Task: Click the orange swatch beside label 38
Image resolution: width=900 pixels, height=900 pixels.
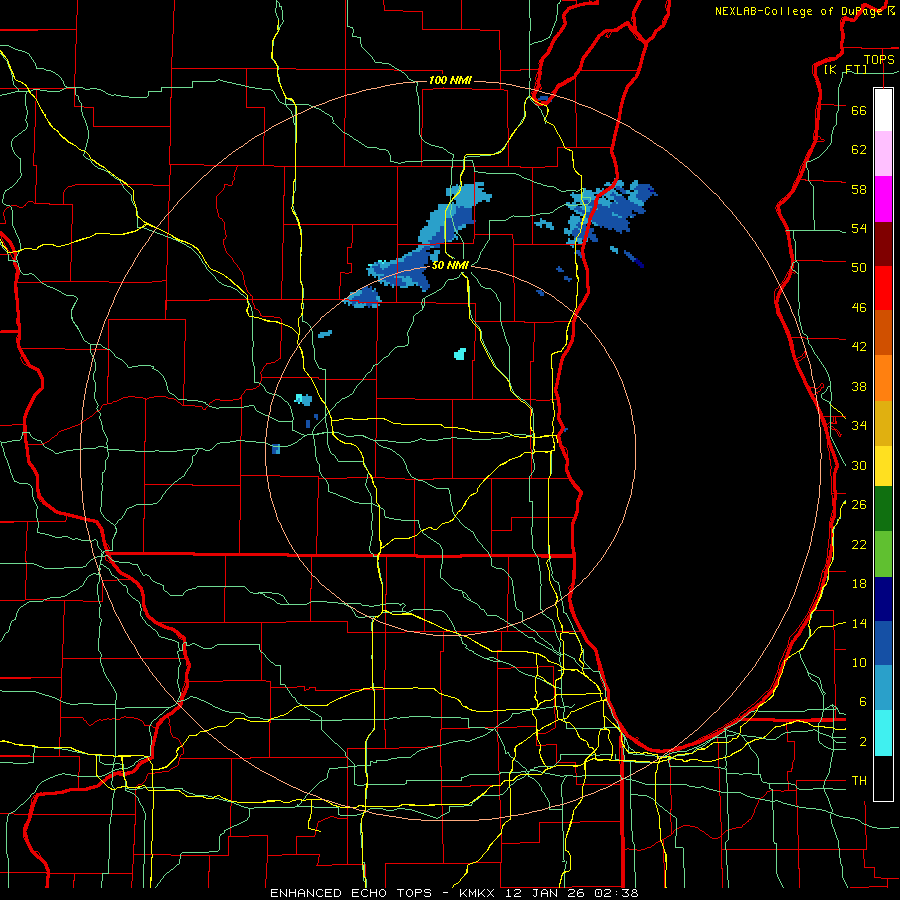Action: pos(883,378)
